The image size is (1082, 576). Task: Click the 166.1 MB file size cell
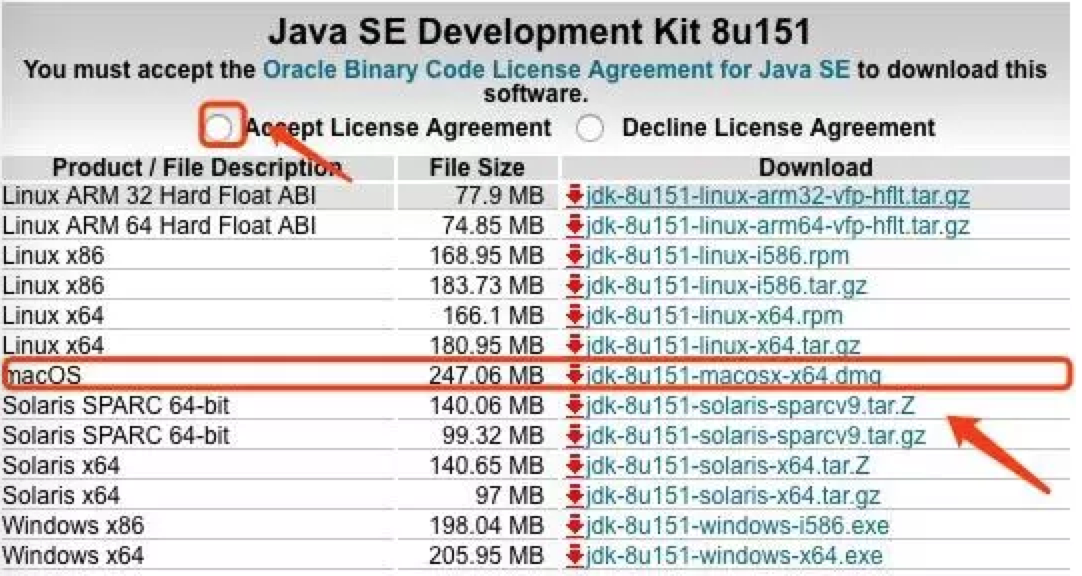[477, 316]
